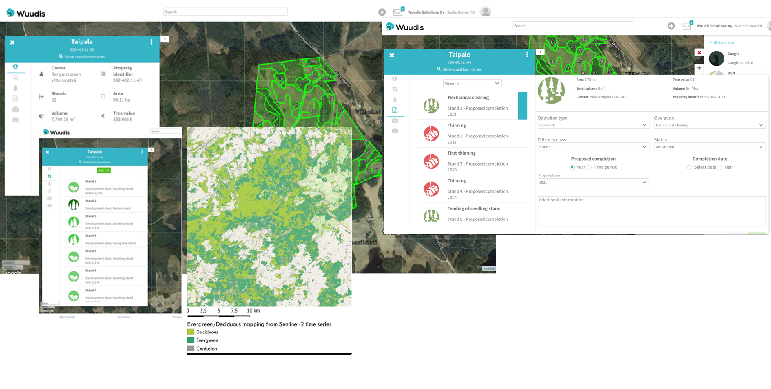
Task: Click the Mechanical clearing Stand 1 tree icon
Action: [x=431, y=106]
